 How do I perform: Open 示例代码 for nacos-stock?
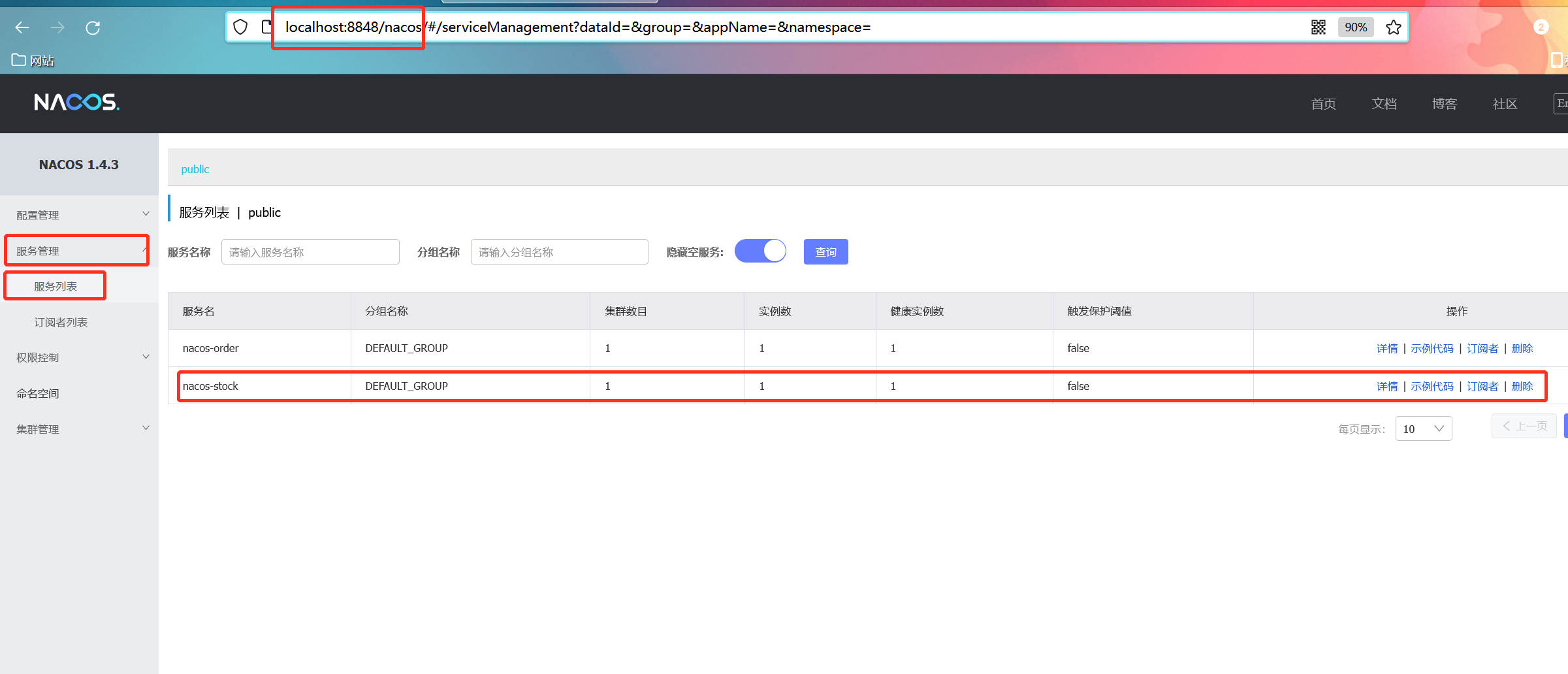[1432, 387]
